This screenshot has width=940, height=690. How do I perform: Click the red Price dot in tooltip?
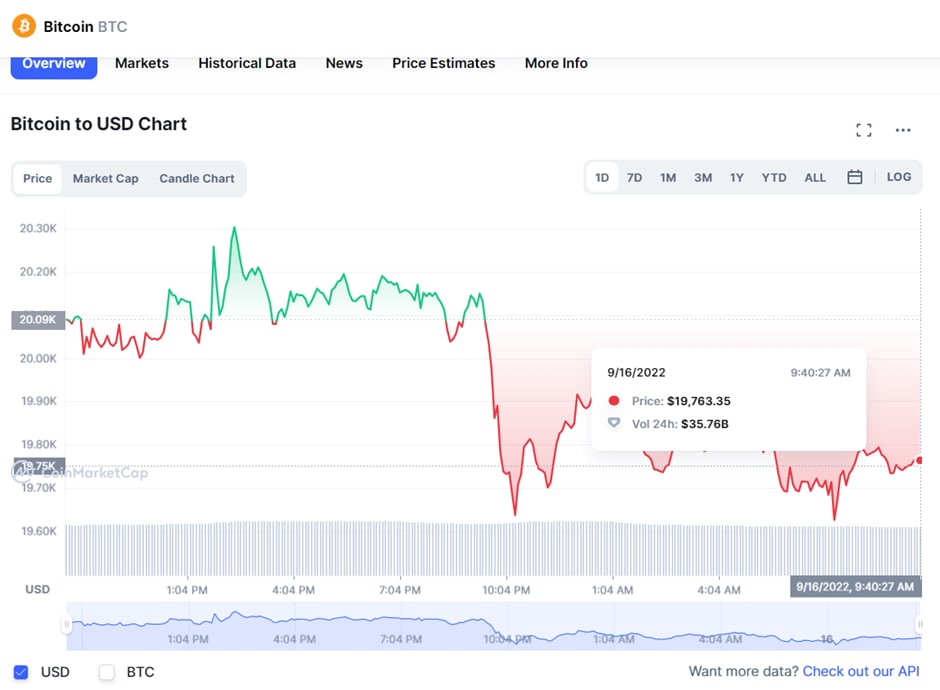pos(614,400)
